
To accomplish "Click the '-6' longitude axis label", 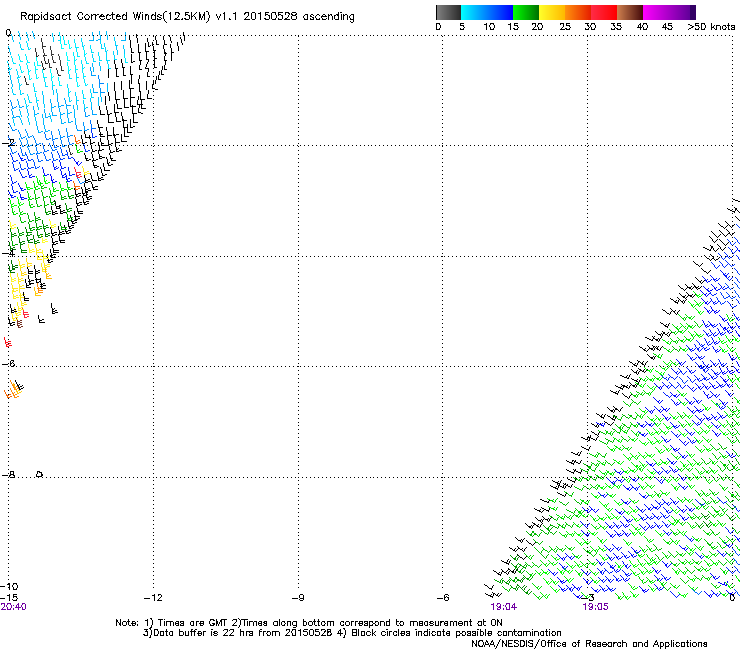I will pyautogui.click(x=443, y=598).
